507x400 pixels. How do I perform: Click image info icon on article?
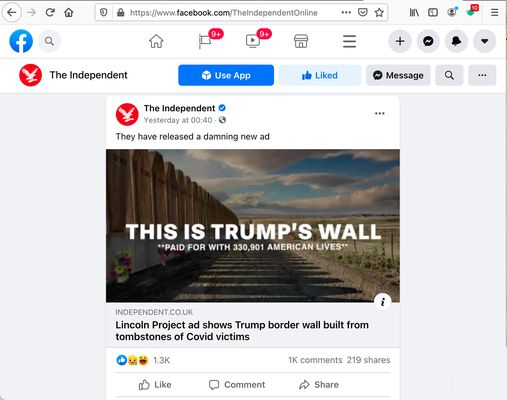coord(383,302)
